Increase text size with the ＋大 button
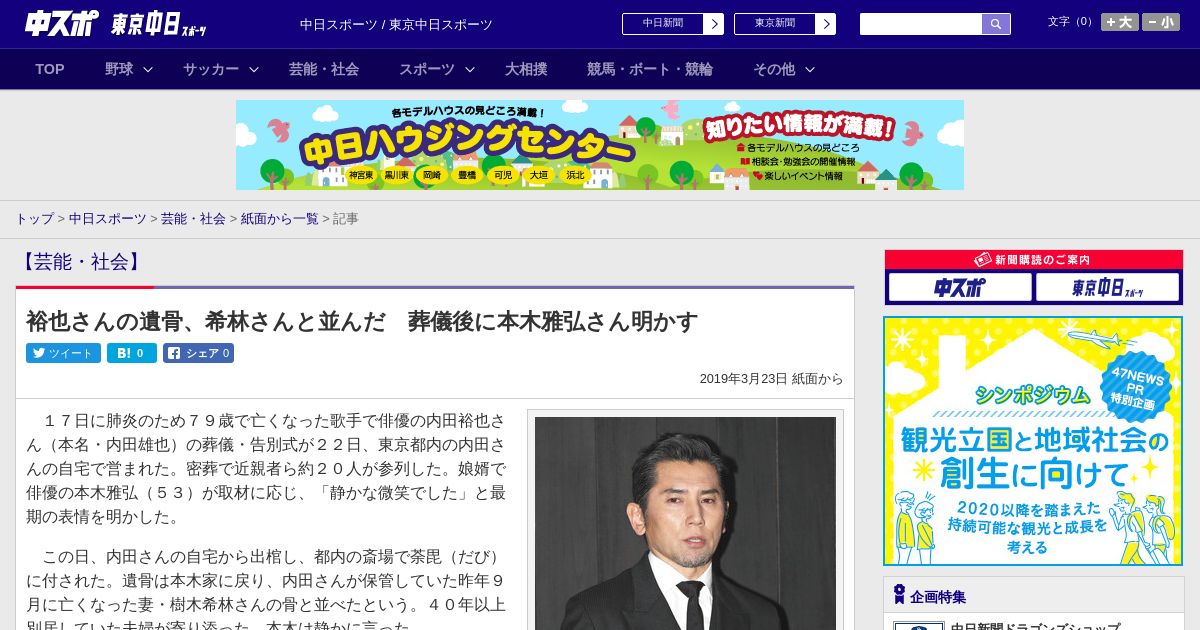This screenshot has width=1200, height=630. tap(1120, 22)
